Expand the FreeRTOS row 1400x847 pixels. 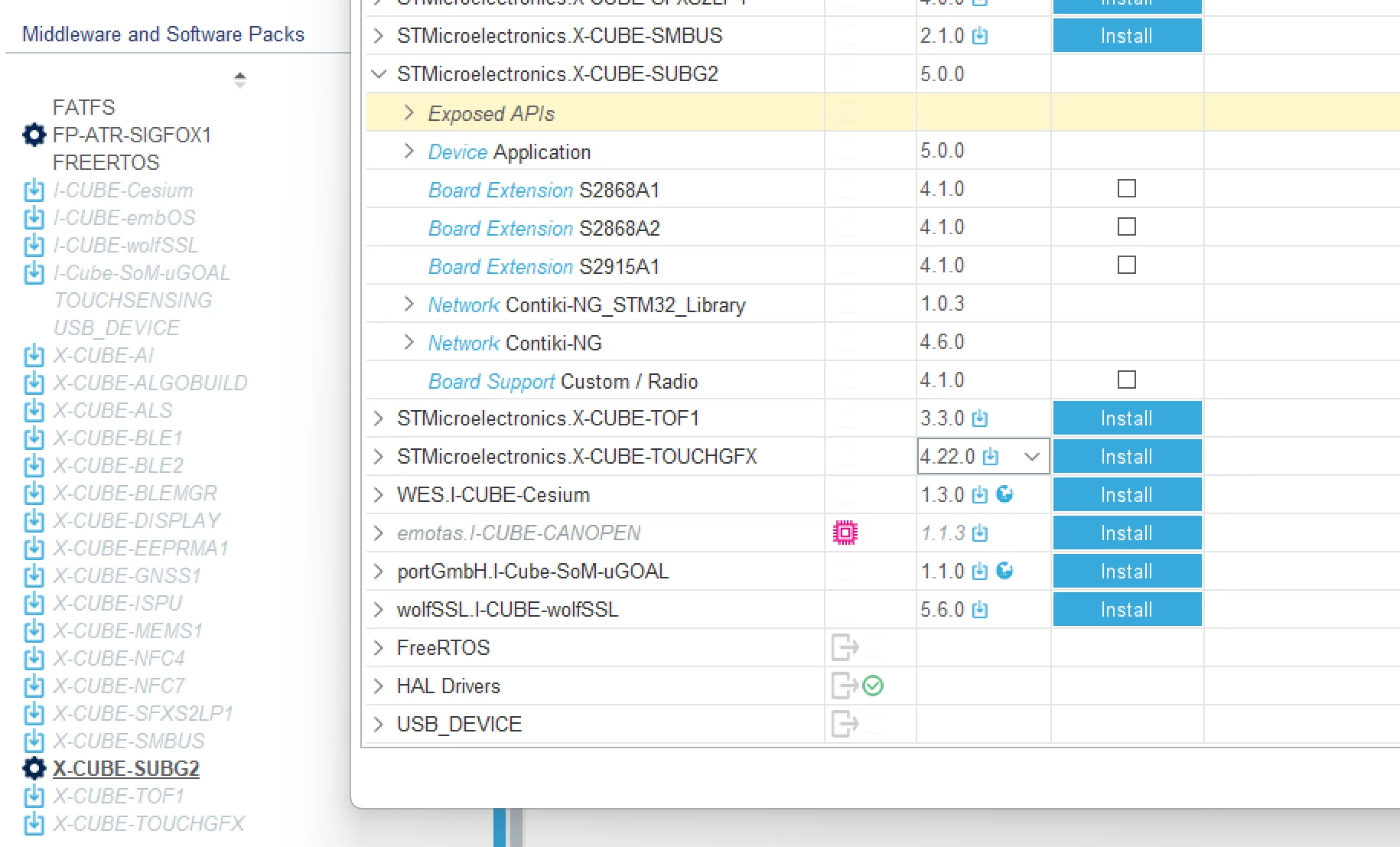click(x=378, y=648)
